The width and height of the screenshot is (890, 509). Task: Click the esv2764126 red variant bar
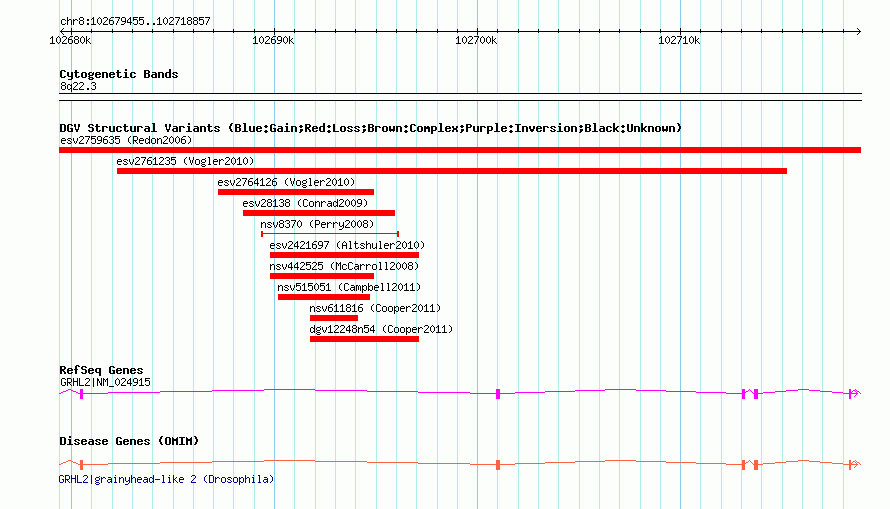click(296, 192)
